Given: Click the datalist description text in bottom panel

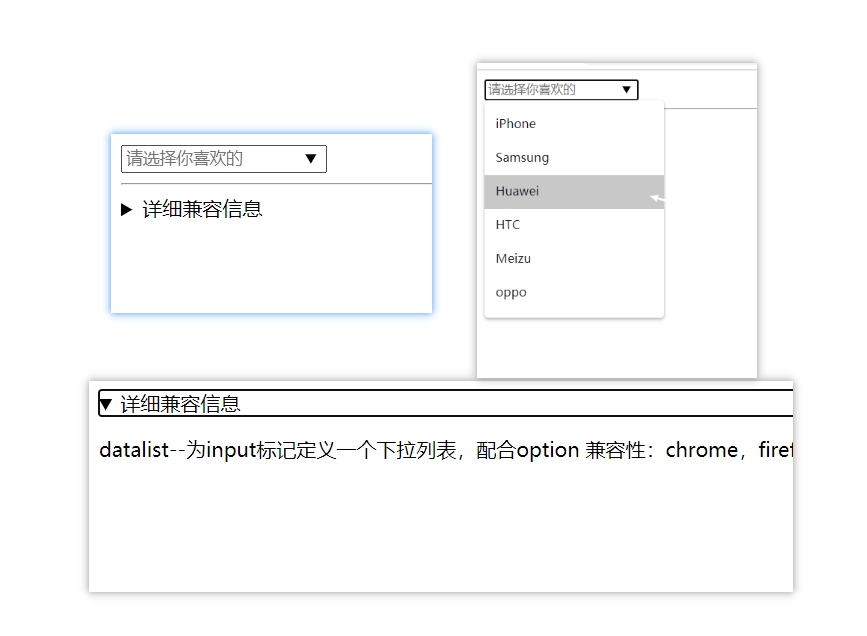Looking at the screenshot, I should tap(446, 450).
